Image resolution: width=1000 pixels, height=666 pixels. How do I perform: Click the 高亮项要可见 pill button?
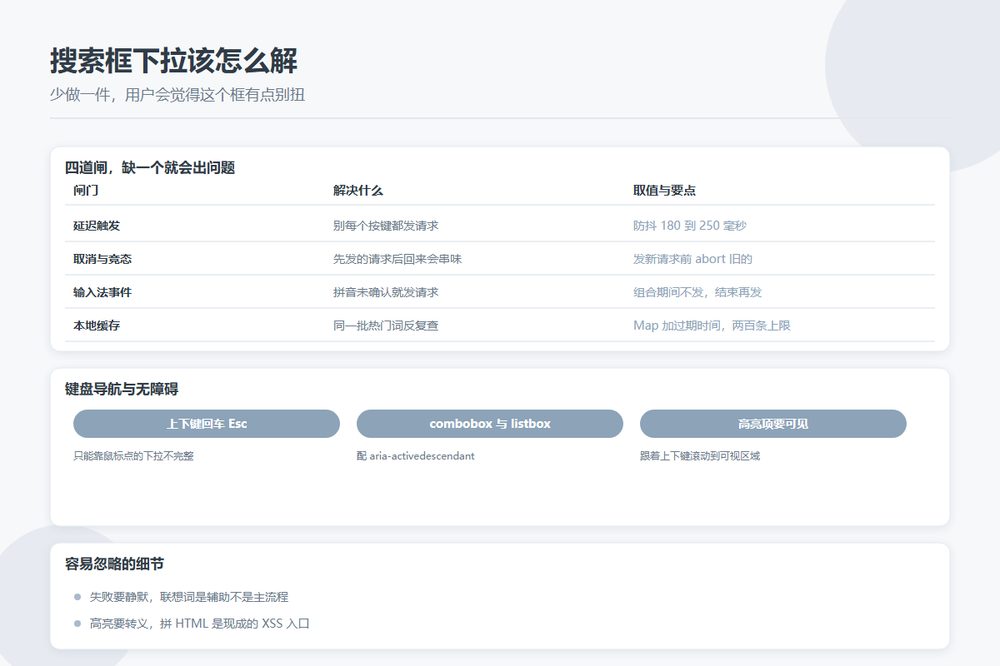pos(773,424)
